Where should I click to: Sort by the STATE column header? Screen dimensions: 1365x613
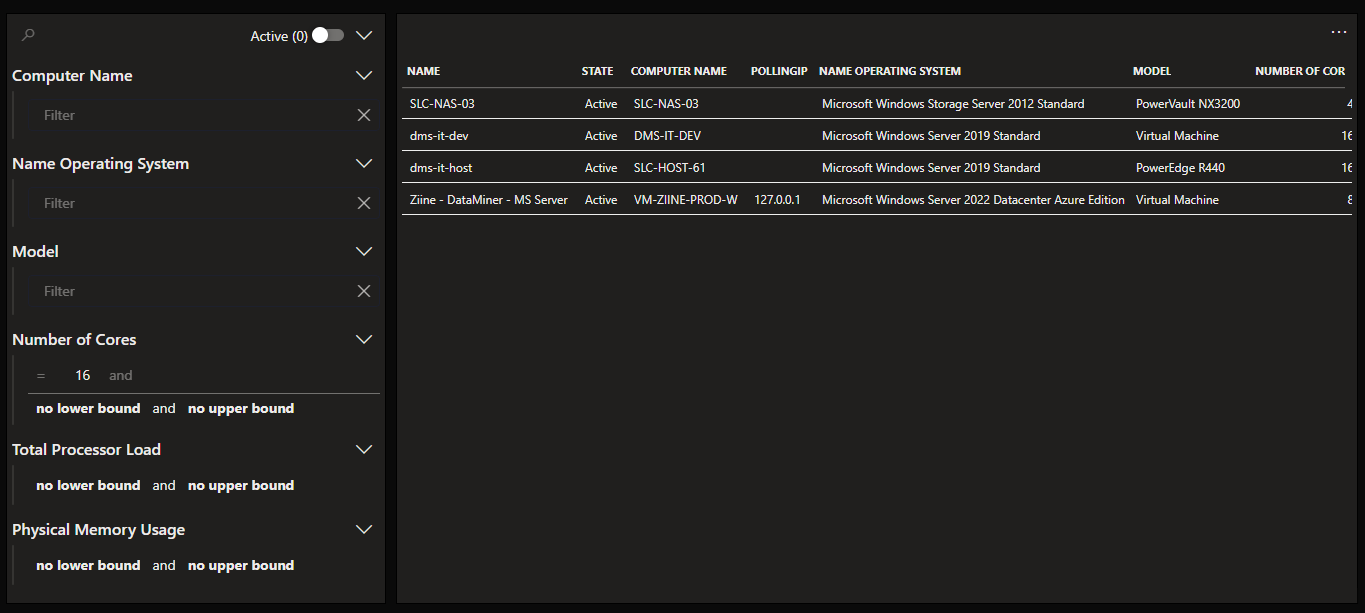pos(597,71)
